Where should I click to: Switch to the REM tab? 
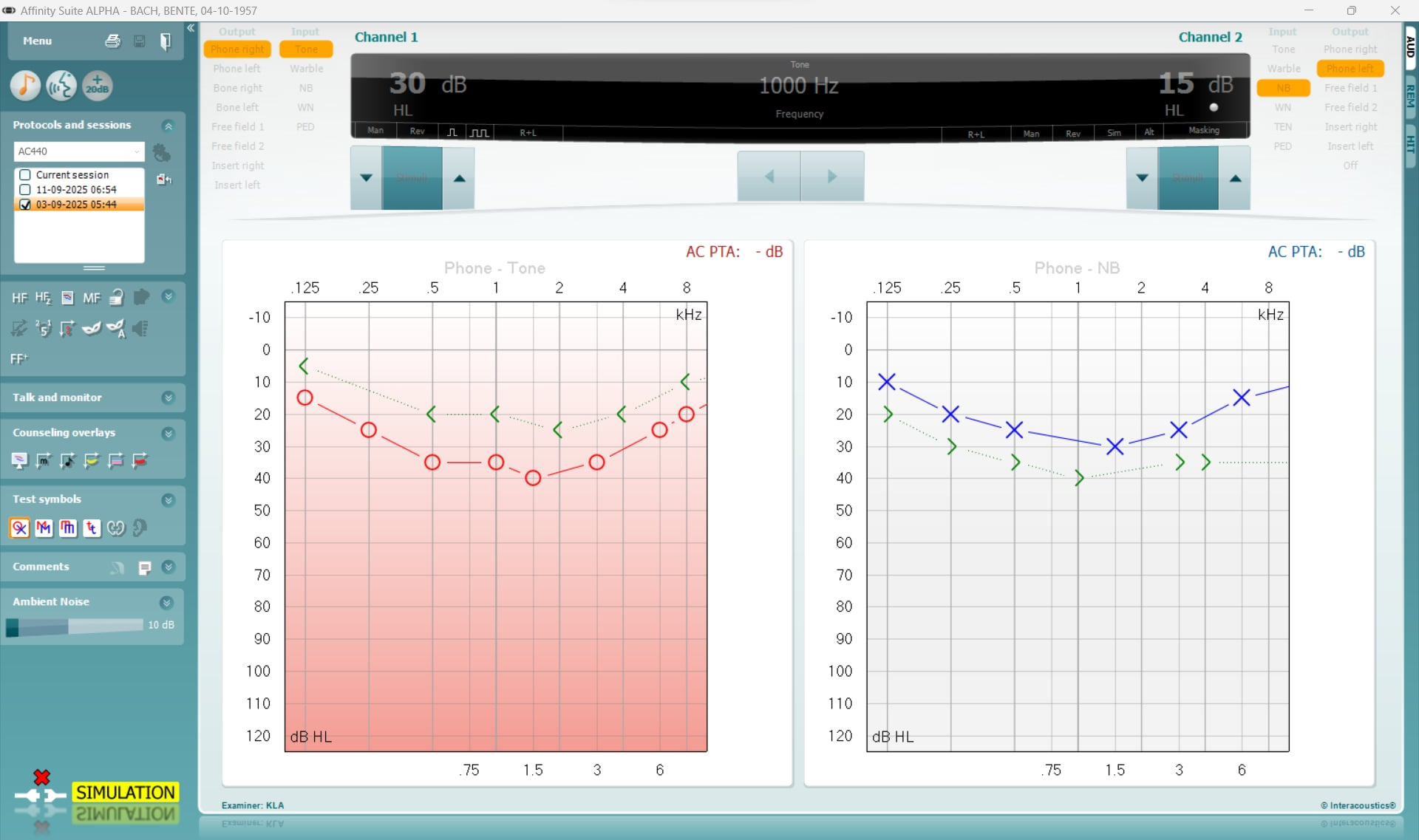(x=1410, y=96)
